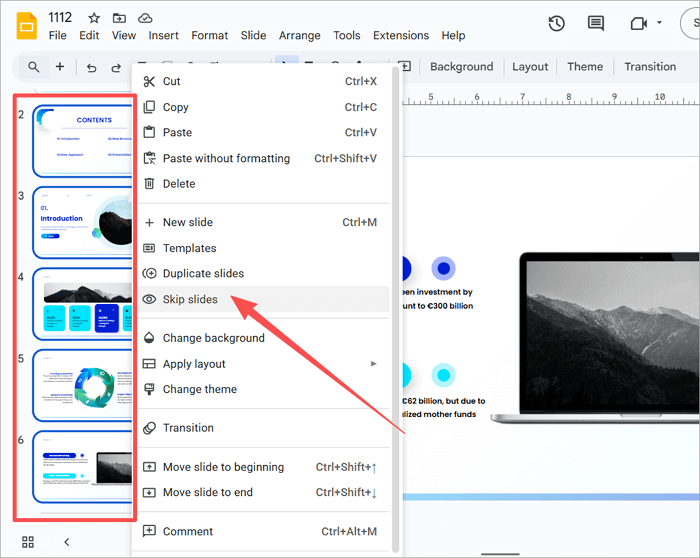The height and width of the screenshot is (558, 700).
Task: Click the Theme toolbar button
Action: pyautogui.click(x=585, y=67)
